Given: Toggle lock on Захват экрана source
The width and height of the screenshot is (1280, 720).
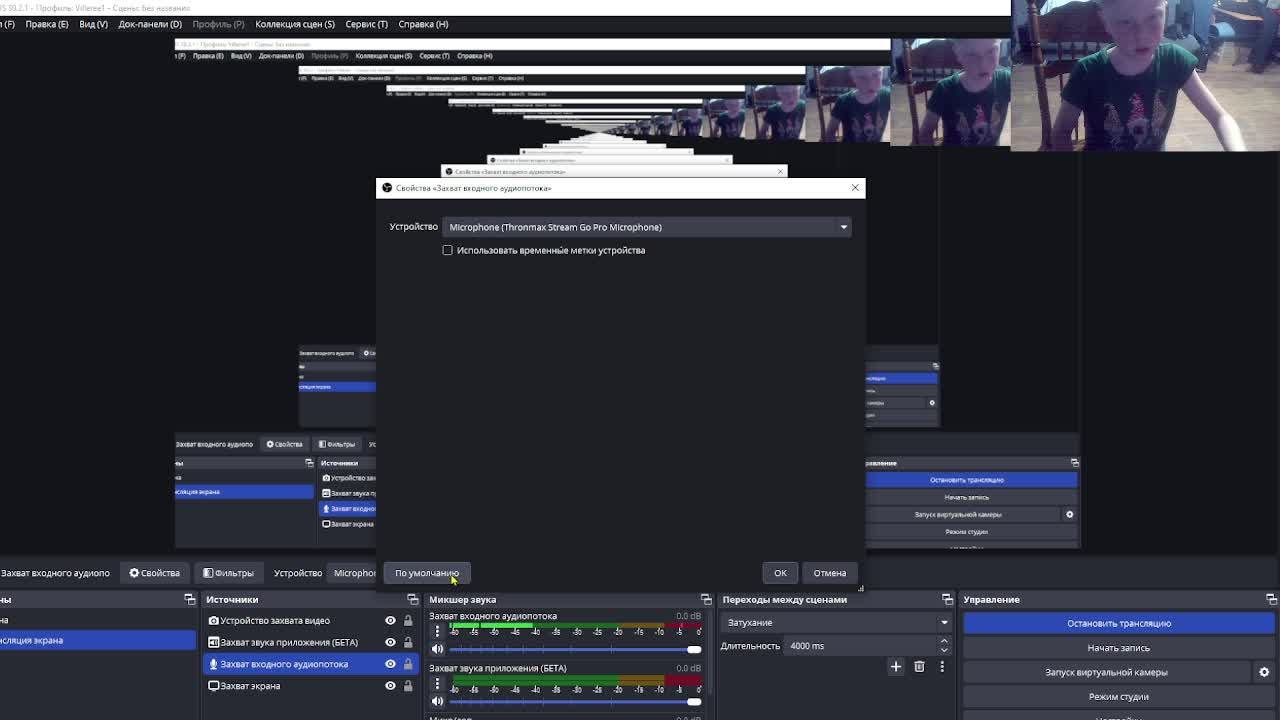Looking at the screenshot, I should (x=408, y=686).
